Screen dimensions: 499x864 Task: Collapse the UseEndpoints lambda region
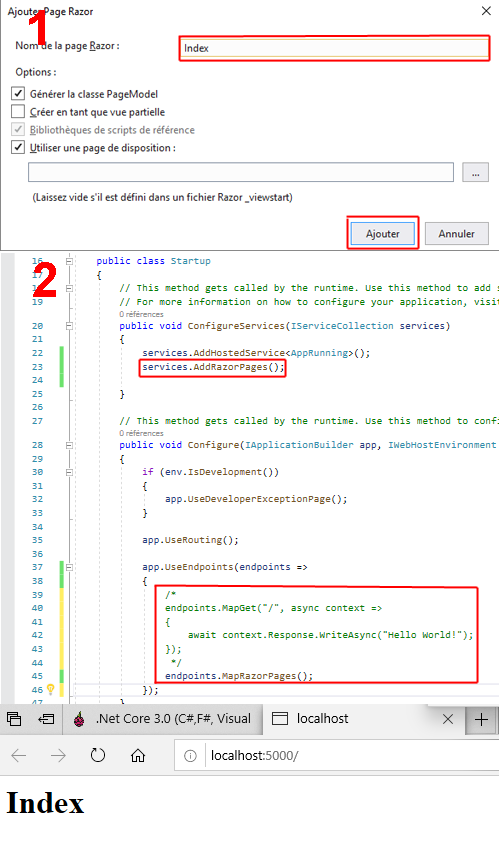click(x=69, y=567)
